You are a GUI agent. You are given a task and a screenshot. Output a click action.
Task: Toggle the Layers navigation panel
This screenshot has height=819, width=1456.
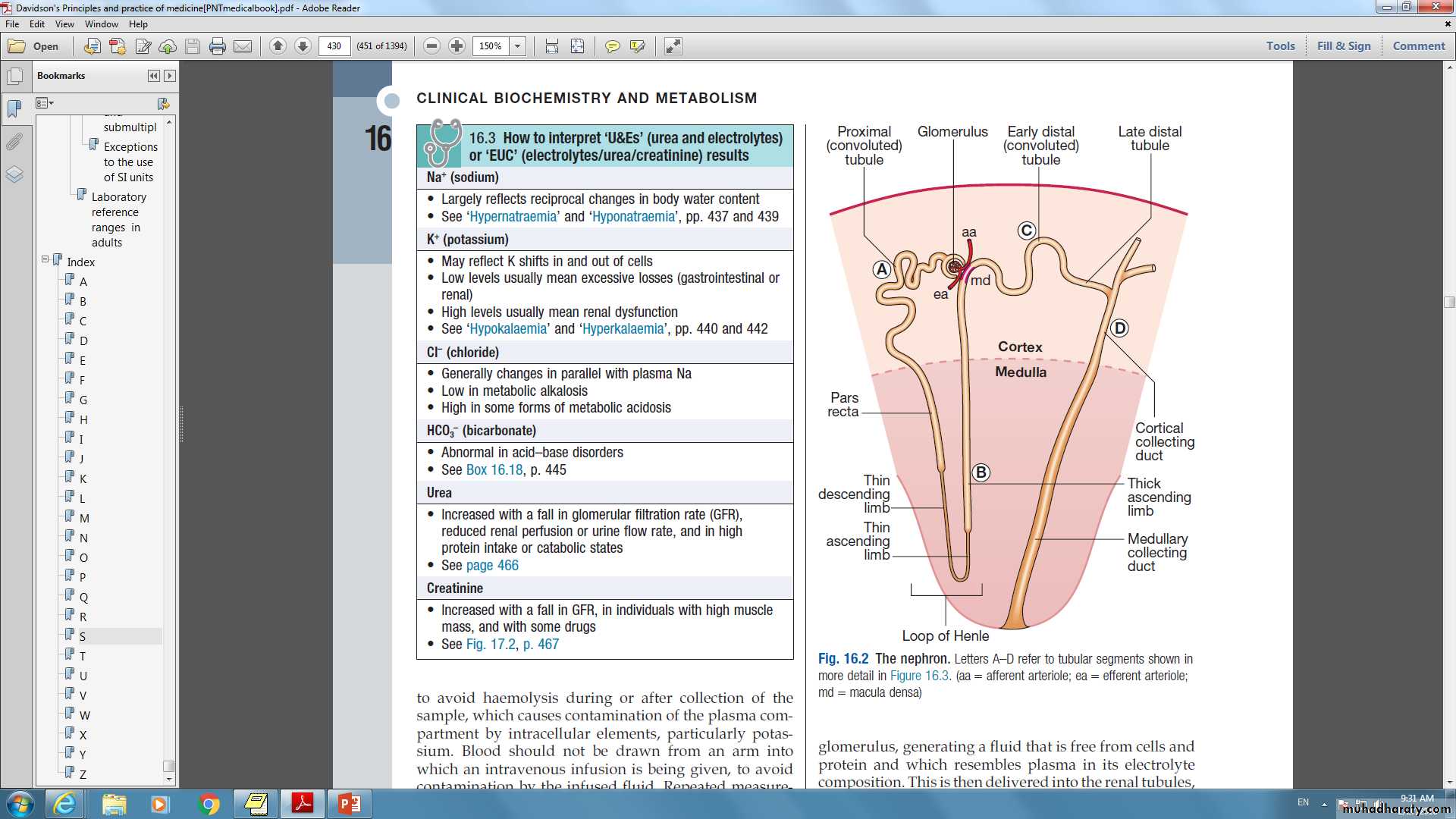pyautogui.click(x=14, y=174)
